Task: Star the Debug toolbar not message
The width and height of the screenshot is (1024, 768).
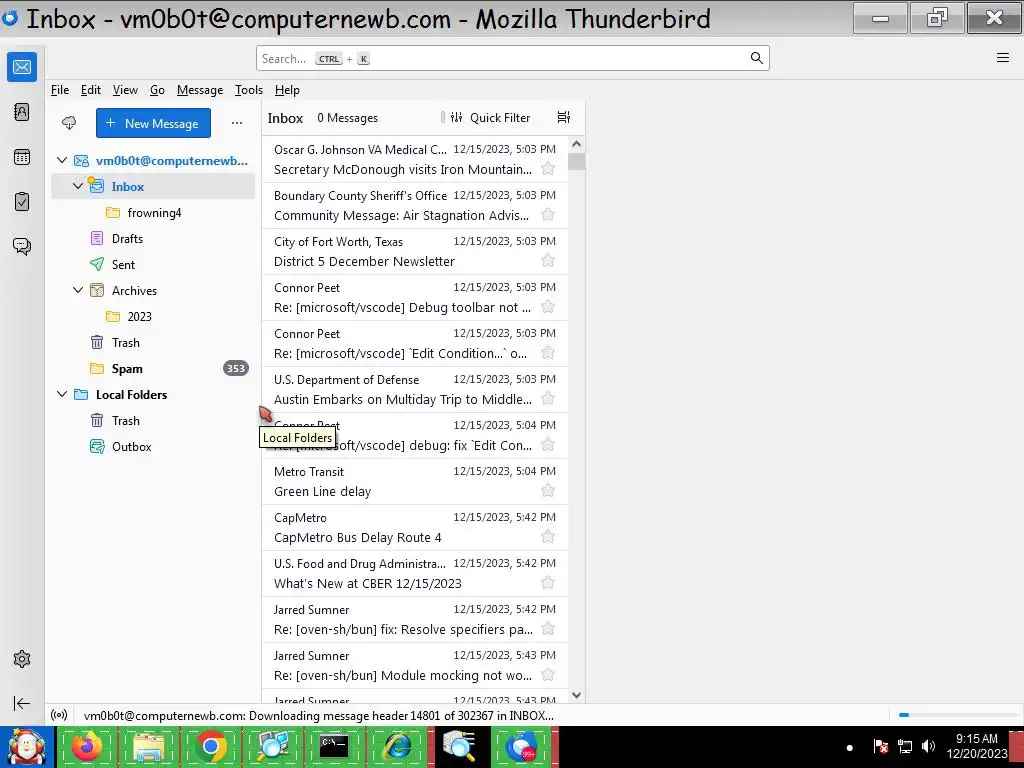Action: (x=548, y=307)
